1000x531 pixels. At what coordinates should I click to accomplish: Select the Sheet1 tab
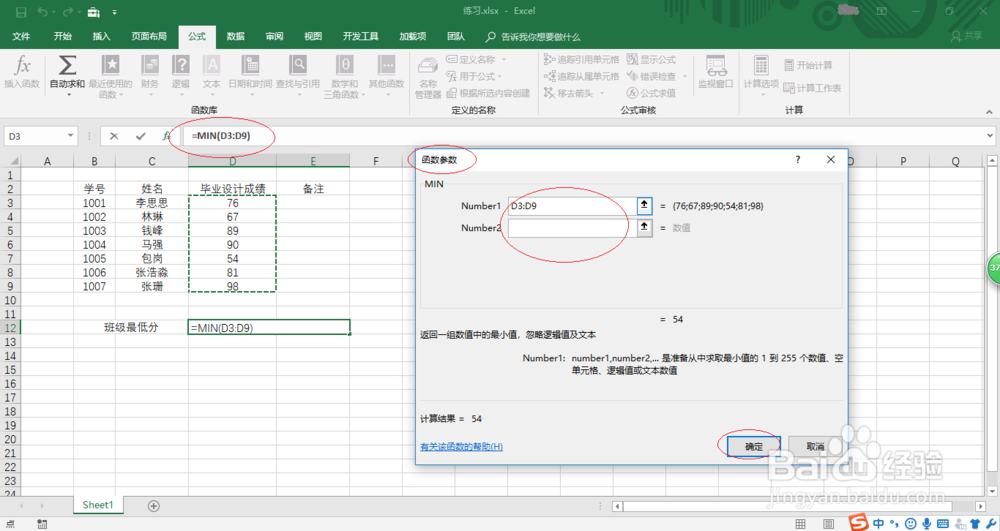[98, 505]
